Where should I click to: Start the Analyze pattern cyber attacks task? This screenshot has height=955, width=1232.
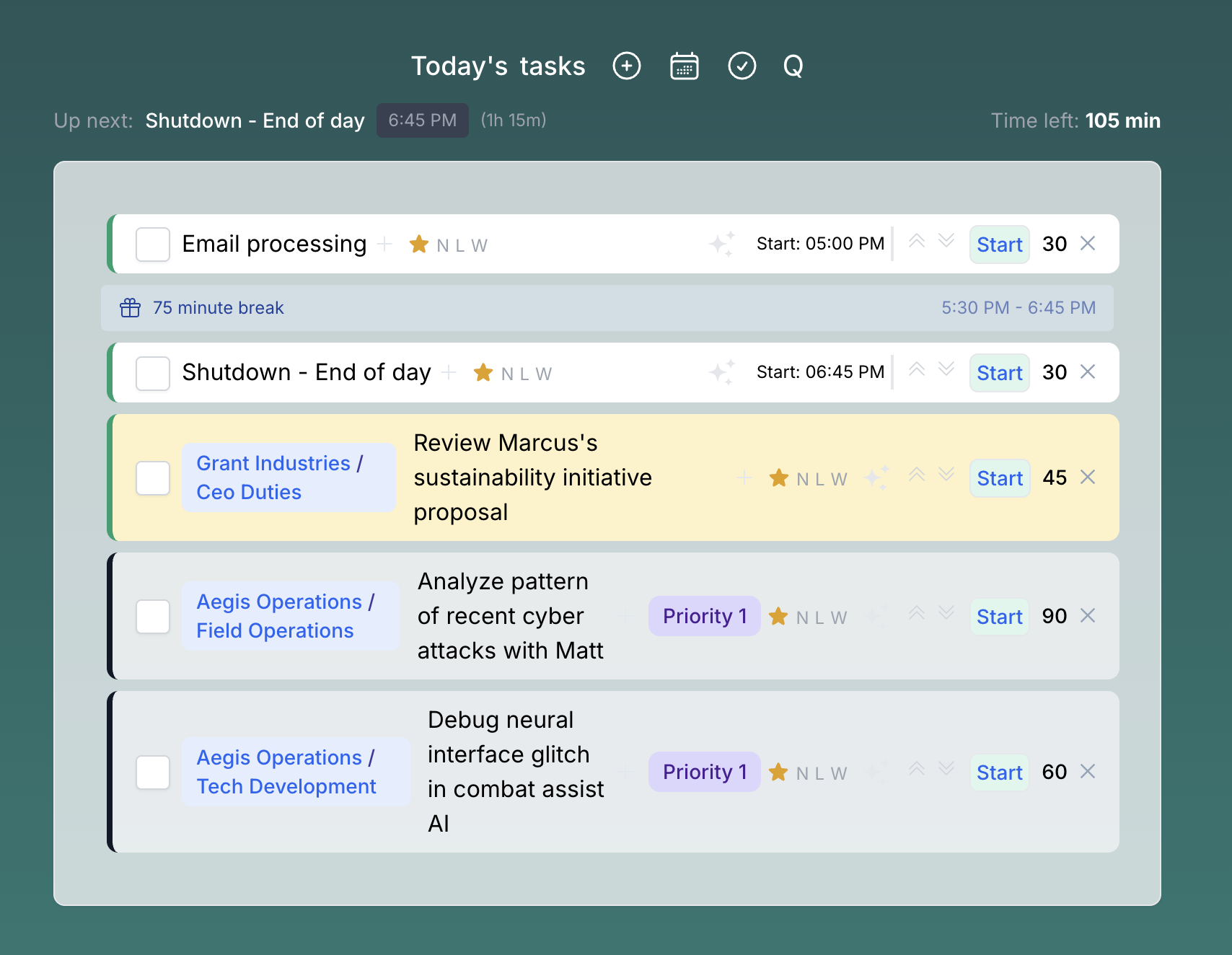click(1000, 617)
